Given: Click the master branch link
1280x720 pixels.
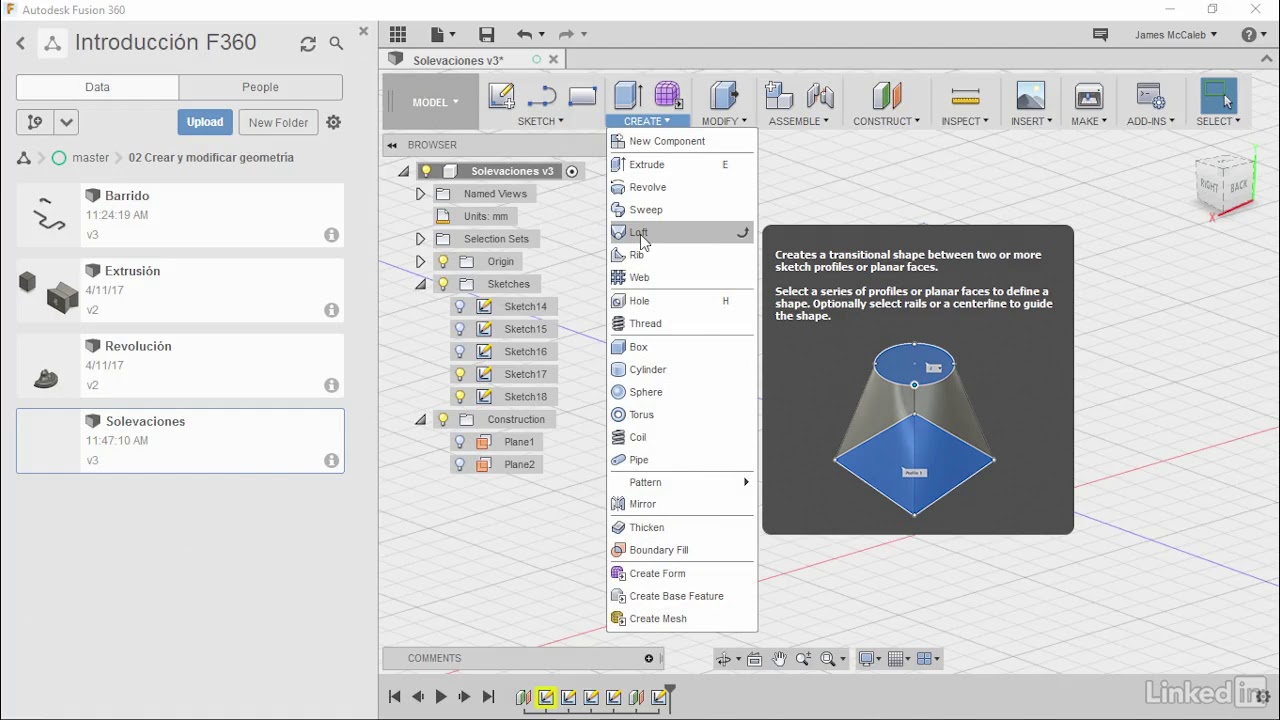Looking at the screenshot, I should pyautogui.click(x=90, y=158).
